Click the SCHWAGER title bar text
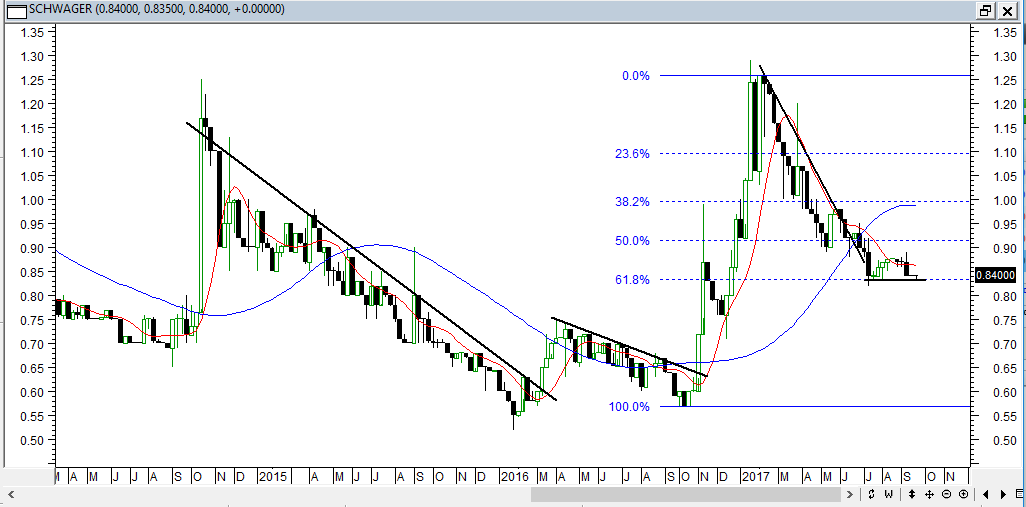 157,9
